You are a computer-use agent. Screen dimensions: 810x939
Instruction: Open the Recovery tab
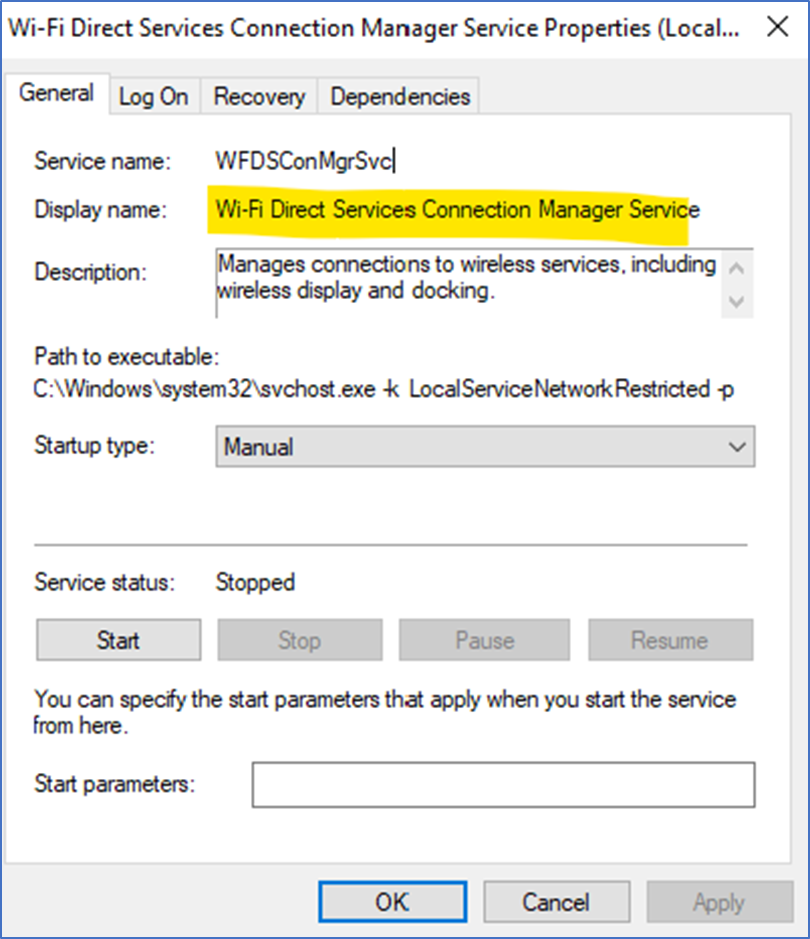click(x=259, y=96)
